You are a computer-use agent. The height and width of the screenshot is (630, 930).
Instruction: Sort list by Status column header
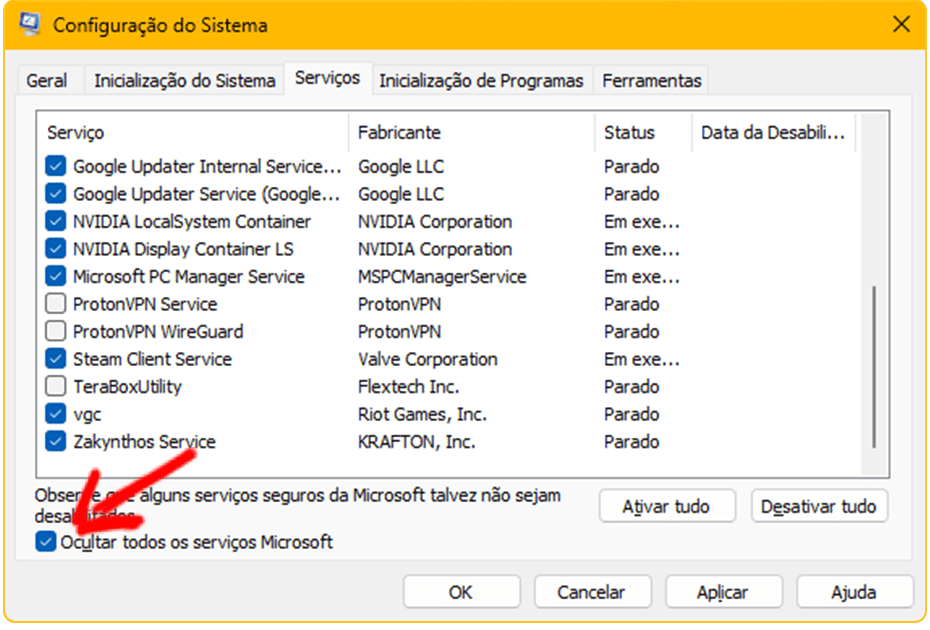(x=629, y=132)
